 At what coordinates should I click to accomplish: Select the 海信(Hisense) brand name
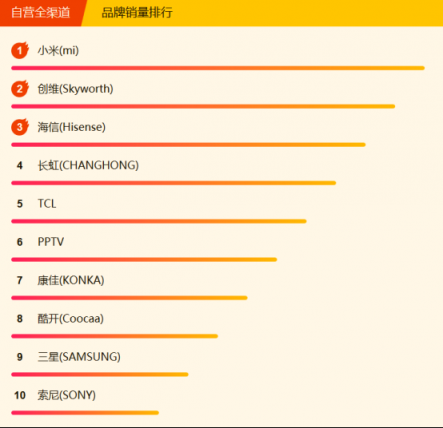pyautogui.click(x=72, y=127)
